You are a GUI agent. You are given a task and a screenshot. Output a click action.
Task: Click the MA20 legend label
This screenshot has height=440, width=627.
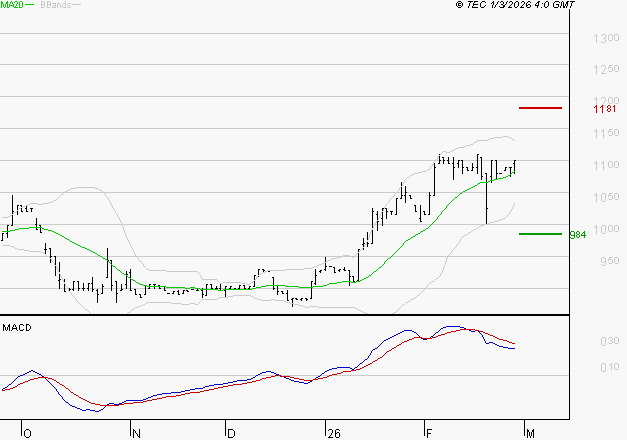[12, 5]
